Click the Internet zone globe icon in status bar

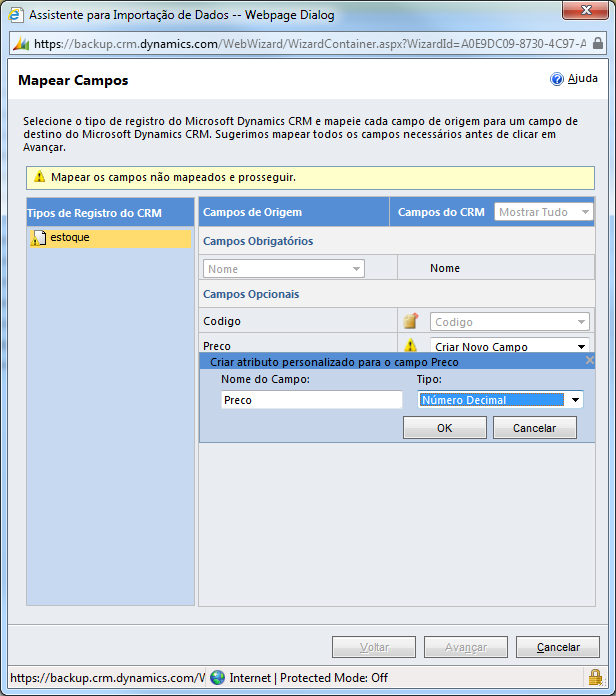point(218,677)
